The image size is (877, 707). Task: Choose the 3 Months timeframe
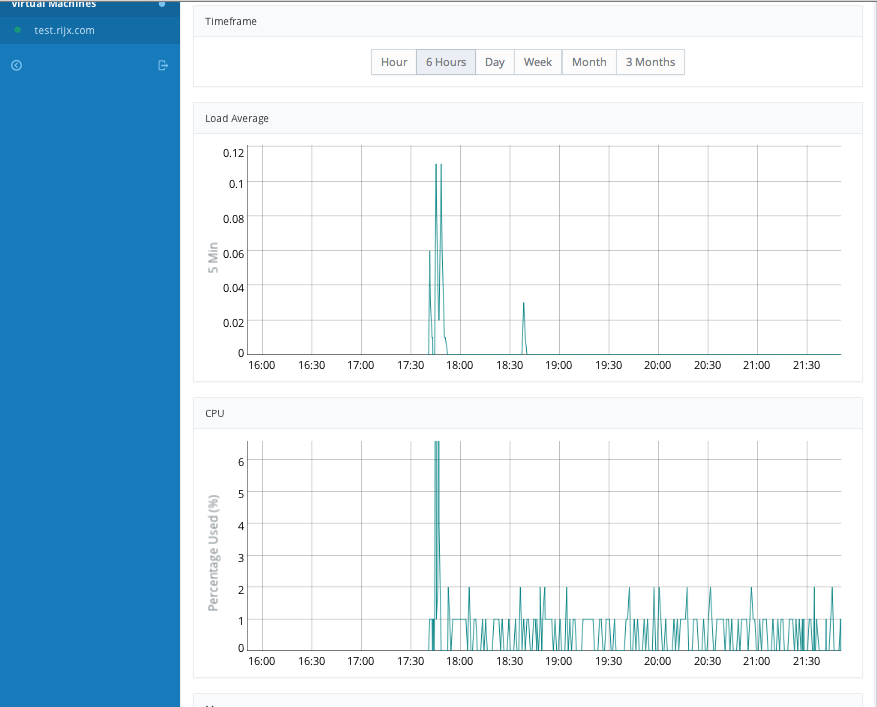coord(650,62)
